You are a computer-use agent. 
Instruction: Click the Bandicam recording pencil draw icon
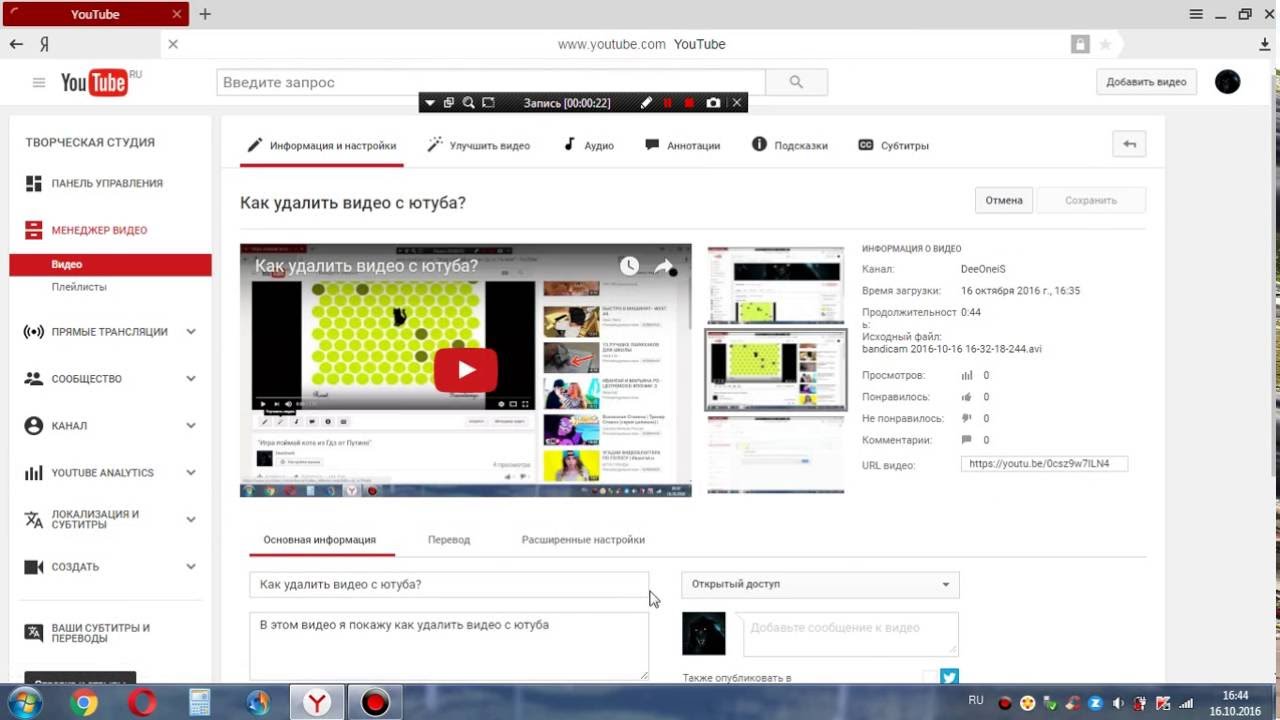[x=646, y=103]
